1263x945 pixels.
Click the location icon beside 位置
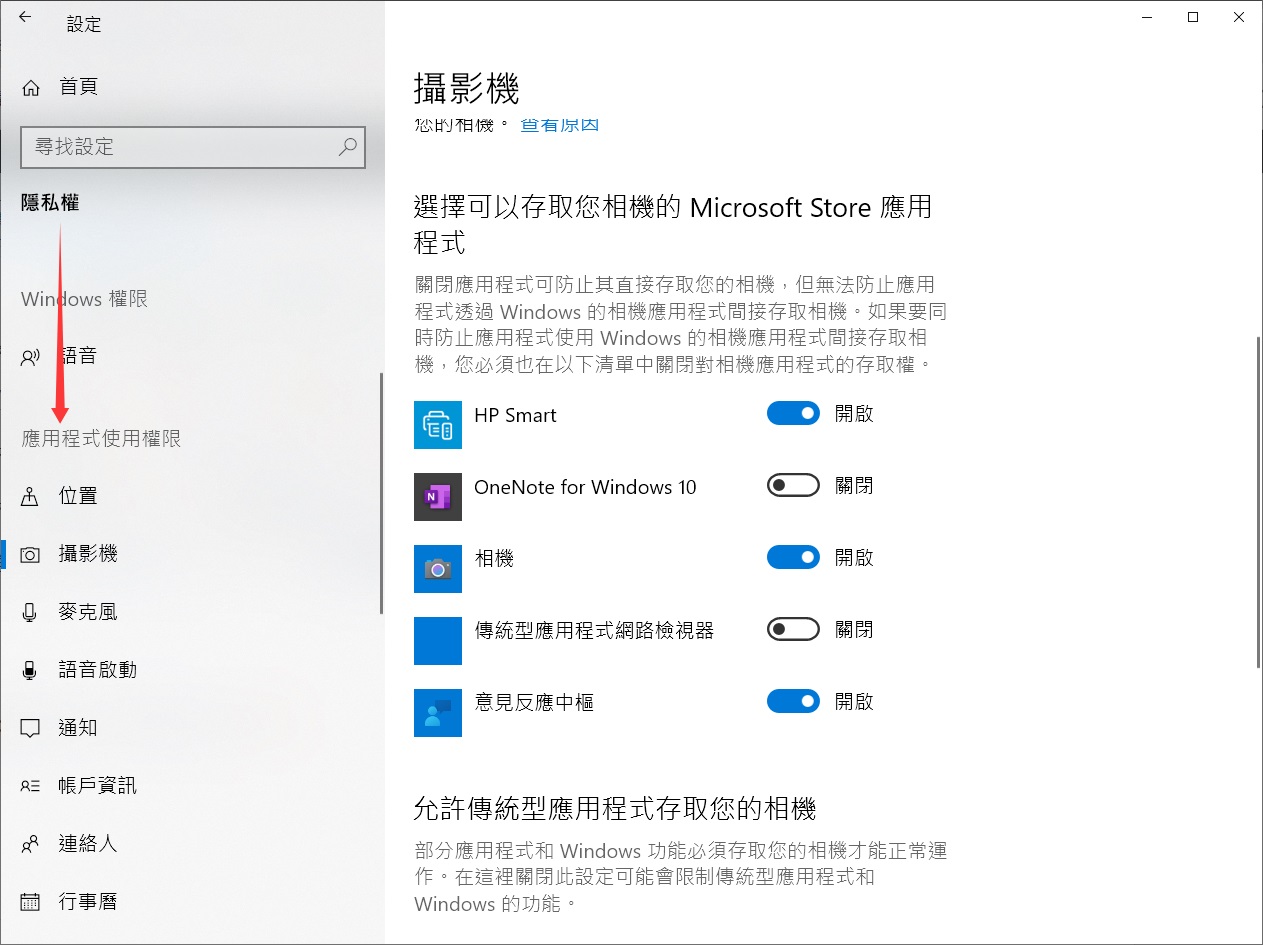pos(30,496)
